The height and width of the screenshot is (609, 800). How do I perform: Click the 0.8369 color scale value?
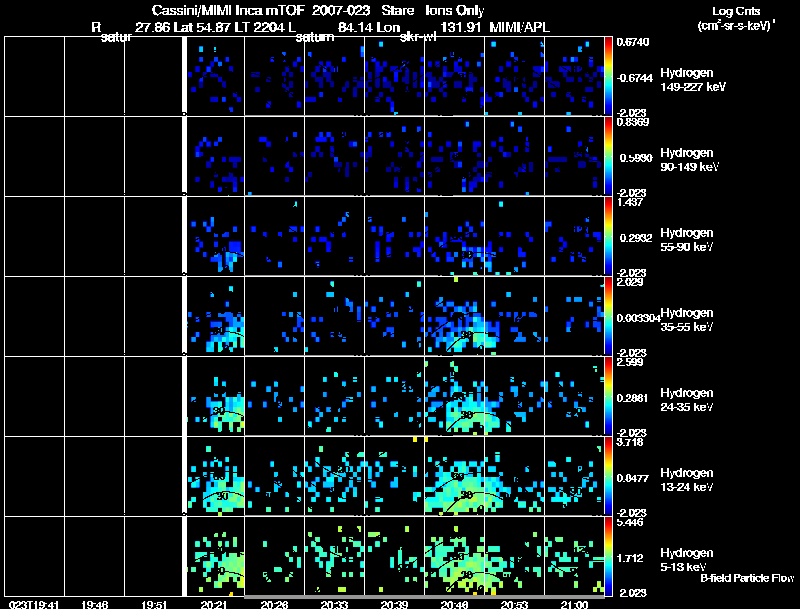633,122
